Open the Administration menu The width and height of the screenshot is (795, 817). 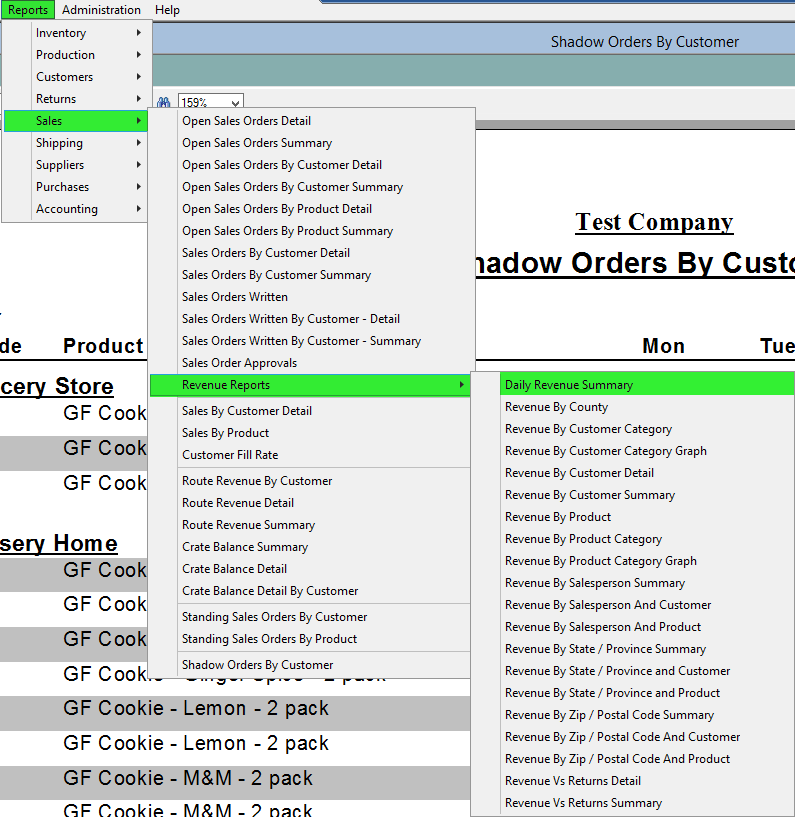pyautogui.click(x=101, y=10)
